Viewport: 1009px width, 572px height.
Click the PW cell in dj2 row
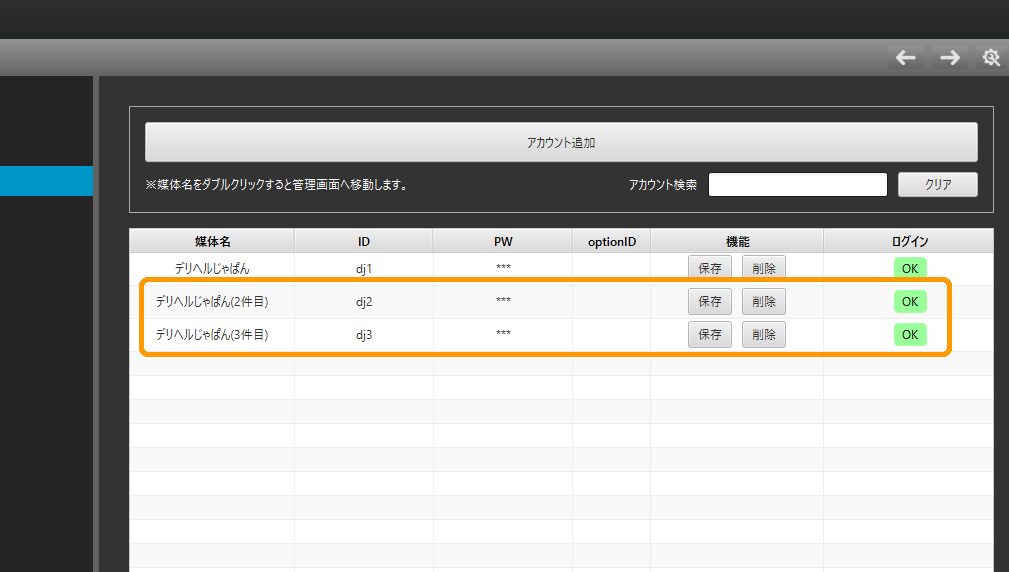(x=503, y=302)
